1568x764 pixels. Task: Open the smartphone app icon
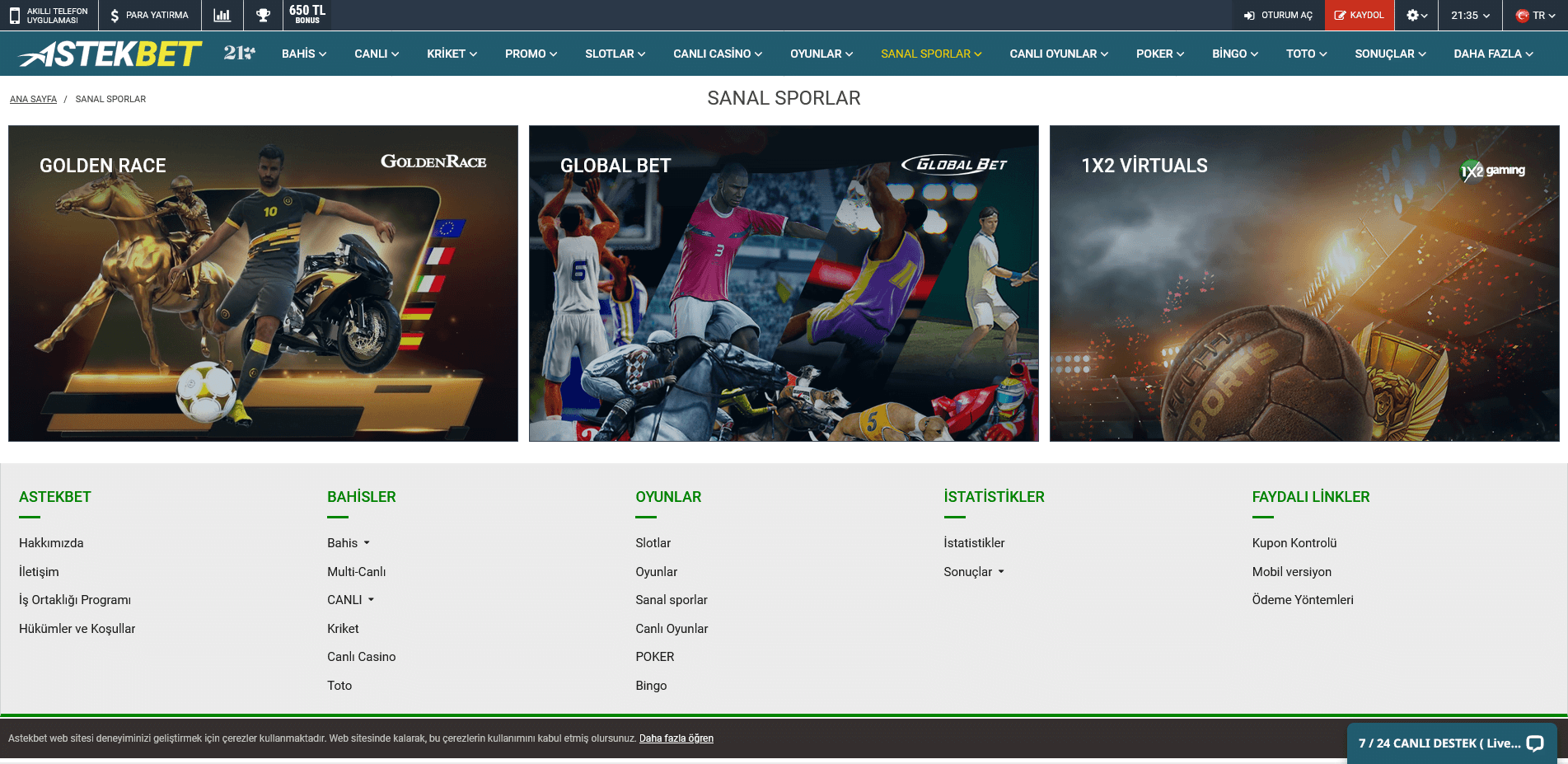[x=15, y=15]
